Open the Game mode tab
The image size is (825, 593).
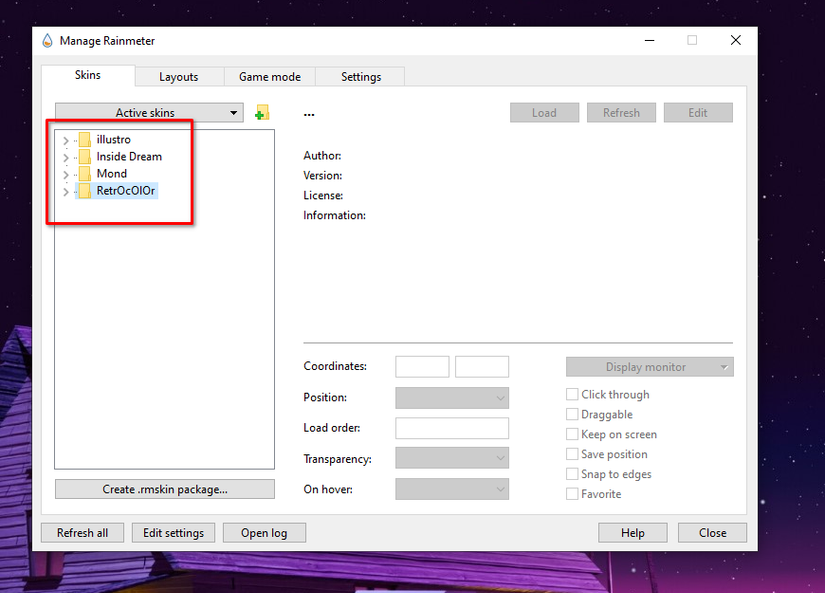(x=269, y=77)
